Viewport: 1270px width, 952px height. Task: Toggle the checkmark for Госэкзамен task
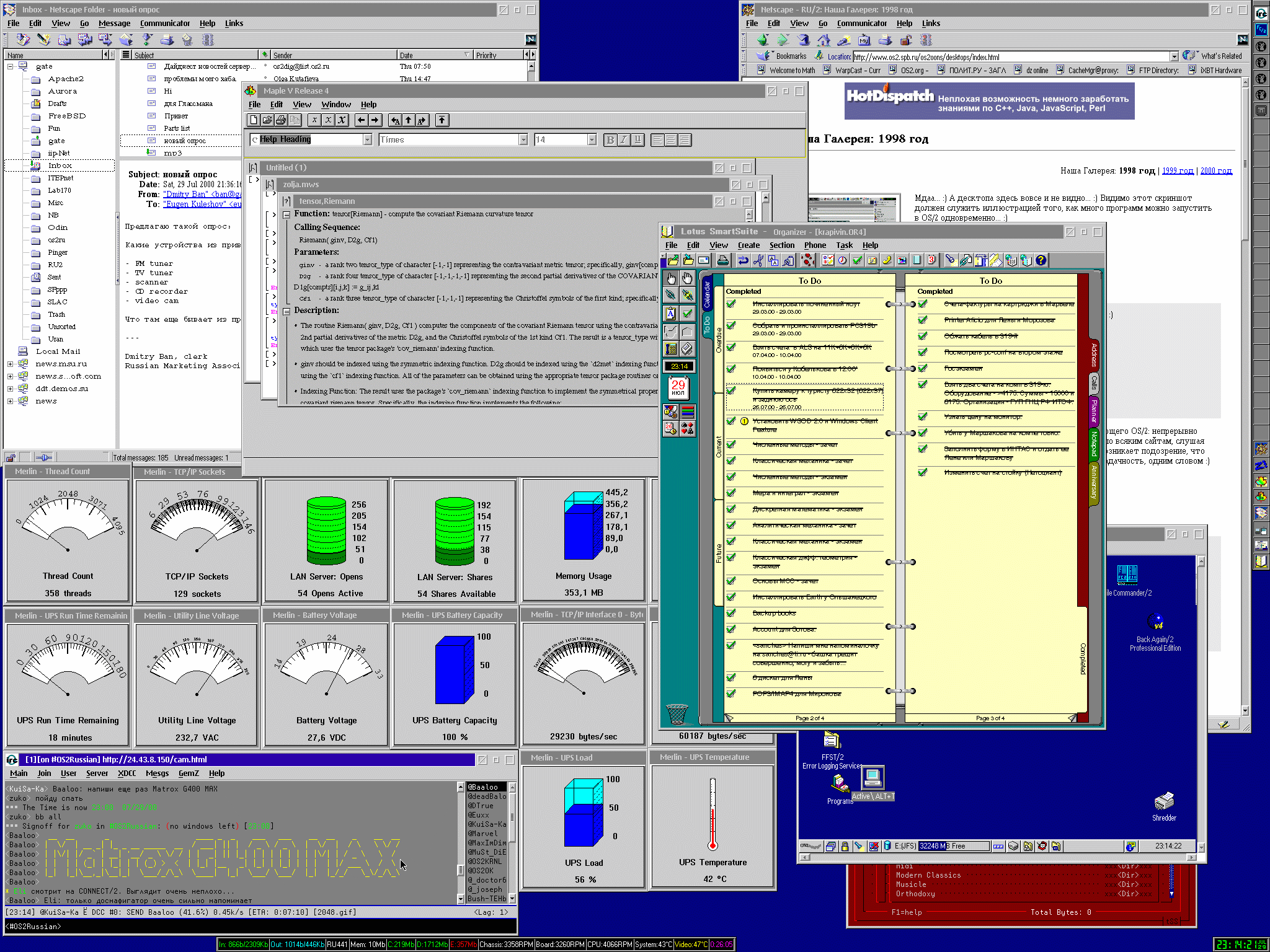(x=923, y=368)
